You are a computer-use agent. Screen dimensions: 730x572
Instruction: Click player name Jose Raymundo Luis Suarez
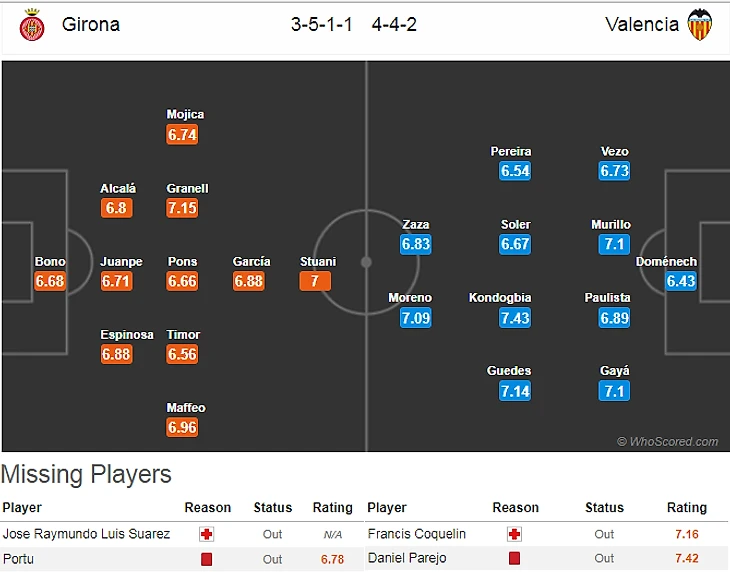[86, 534]
